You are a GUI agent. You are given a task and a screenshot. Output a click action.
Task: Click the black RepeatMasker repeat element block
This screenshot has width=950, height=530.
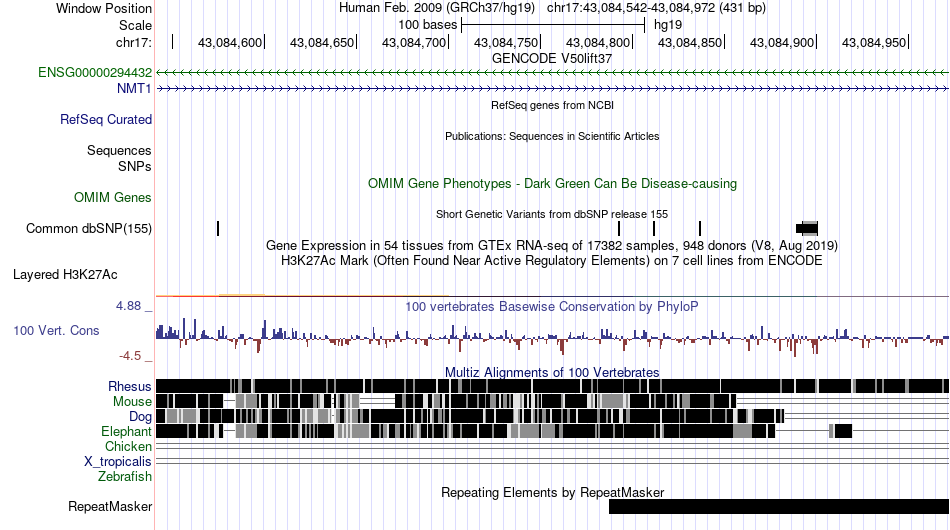click(779, 506)
